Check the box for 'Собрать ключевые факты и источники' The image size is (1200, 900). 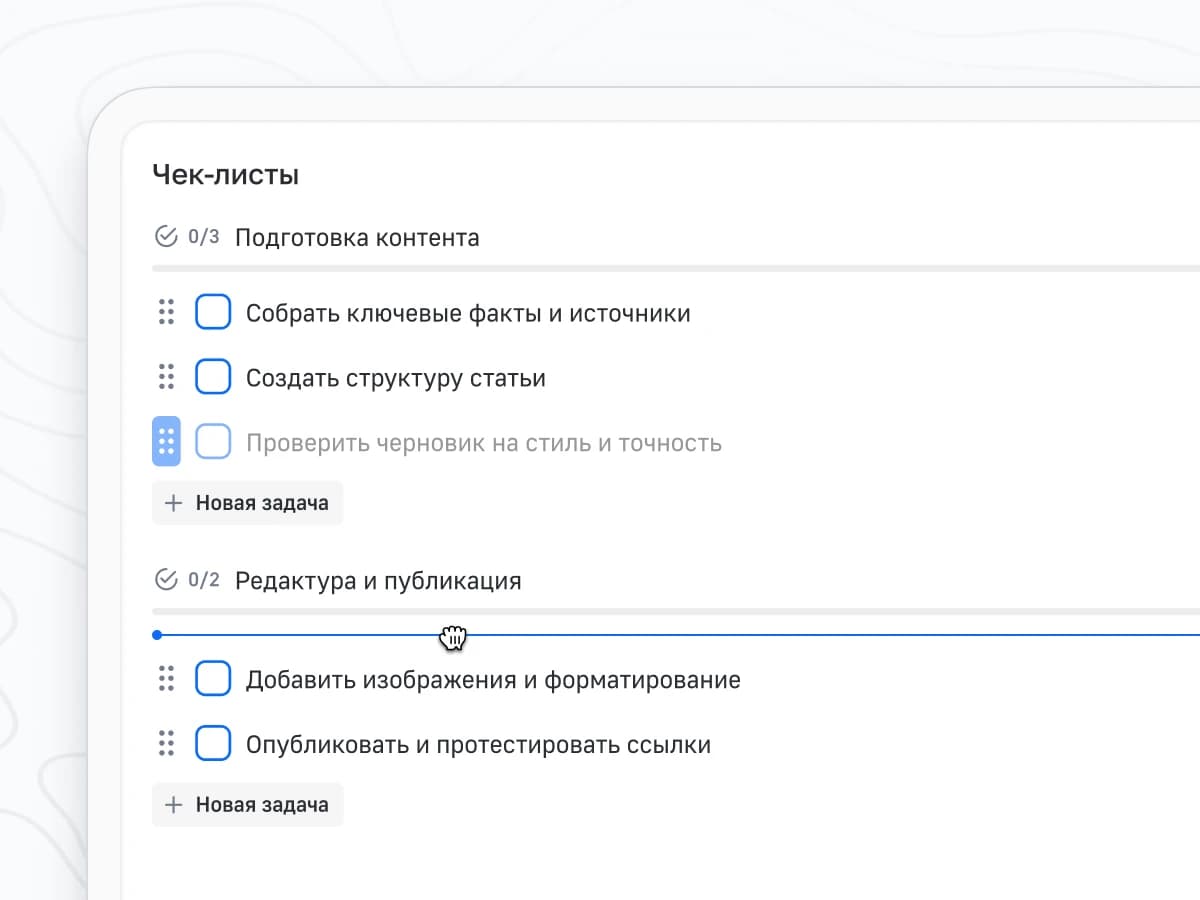pos(213,312)
